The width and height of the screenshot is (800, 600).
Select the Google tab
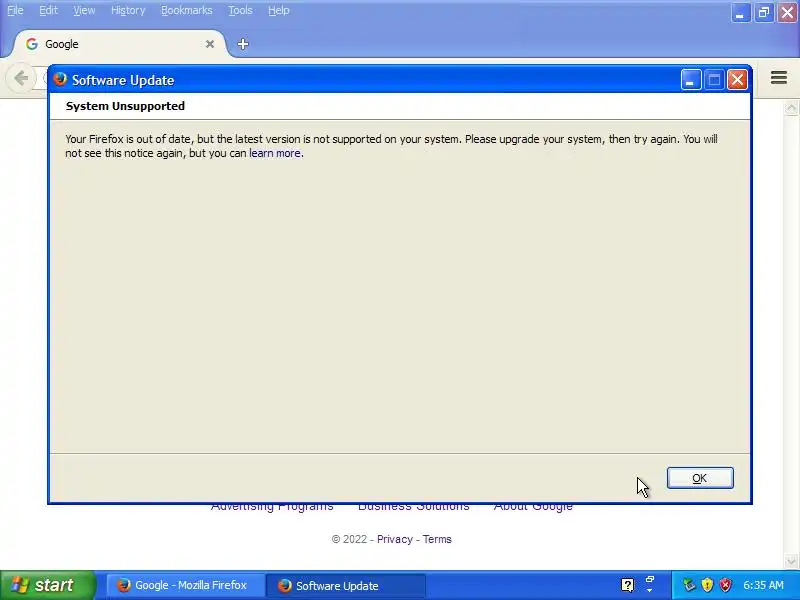click(x=117, y=44)
